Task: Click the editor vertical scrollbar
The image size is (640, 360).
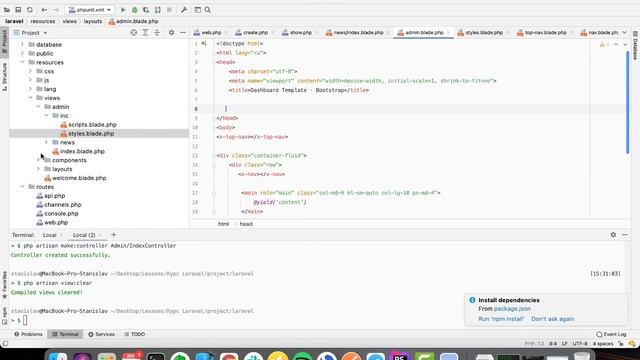Action: pos(628,102)
